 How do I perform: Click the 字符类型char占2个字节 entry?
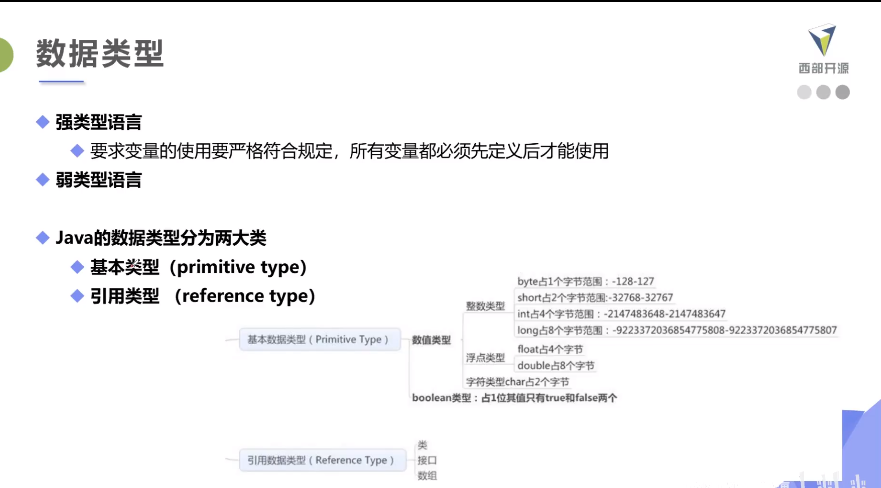coord(517,382)
